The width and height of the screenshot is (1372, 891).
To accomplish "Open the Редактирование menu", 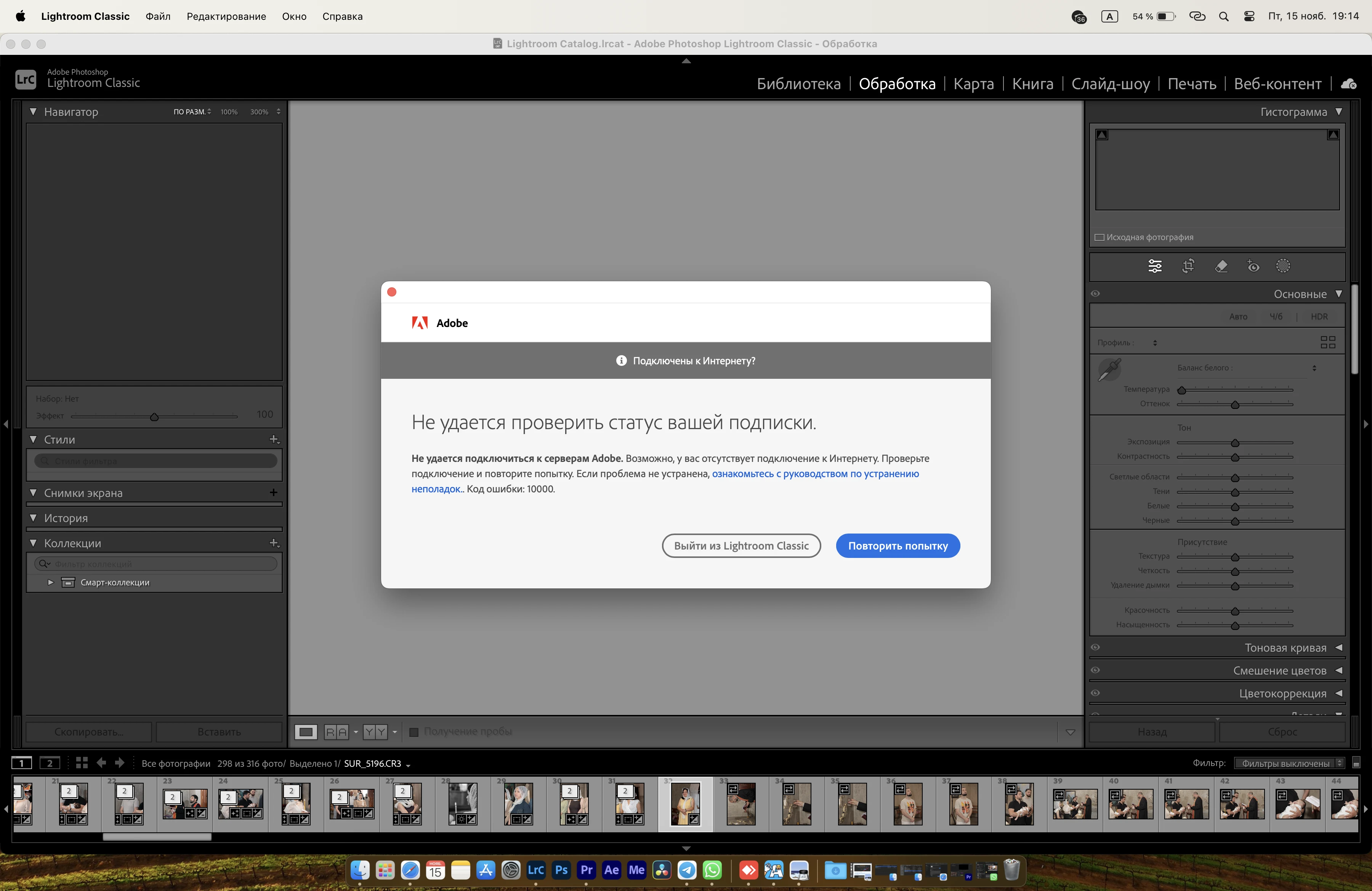I will (x=226, y=16).
